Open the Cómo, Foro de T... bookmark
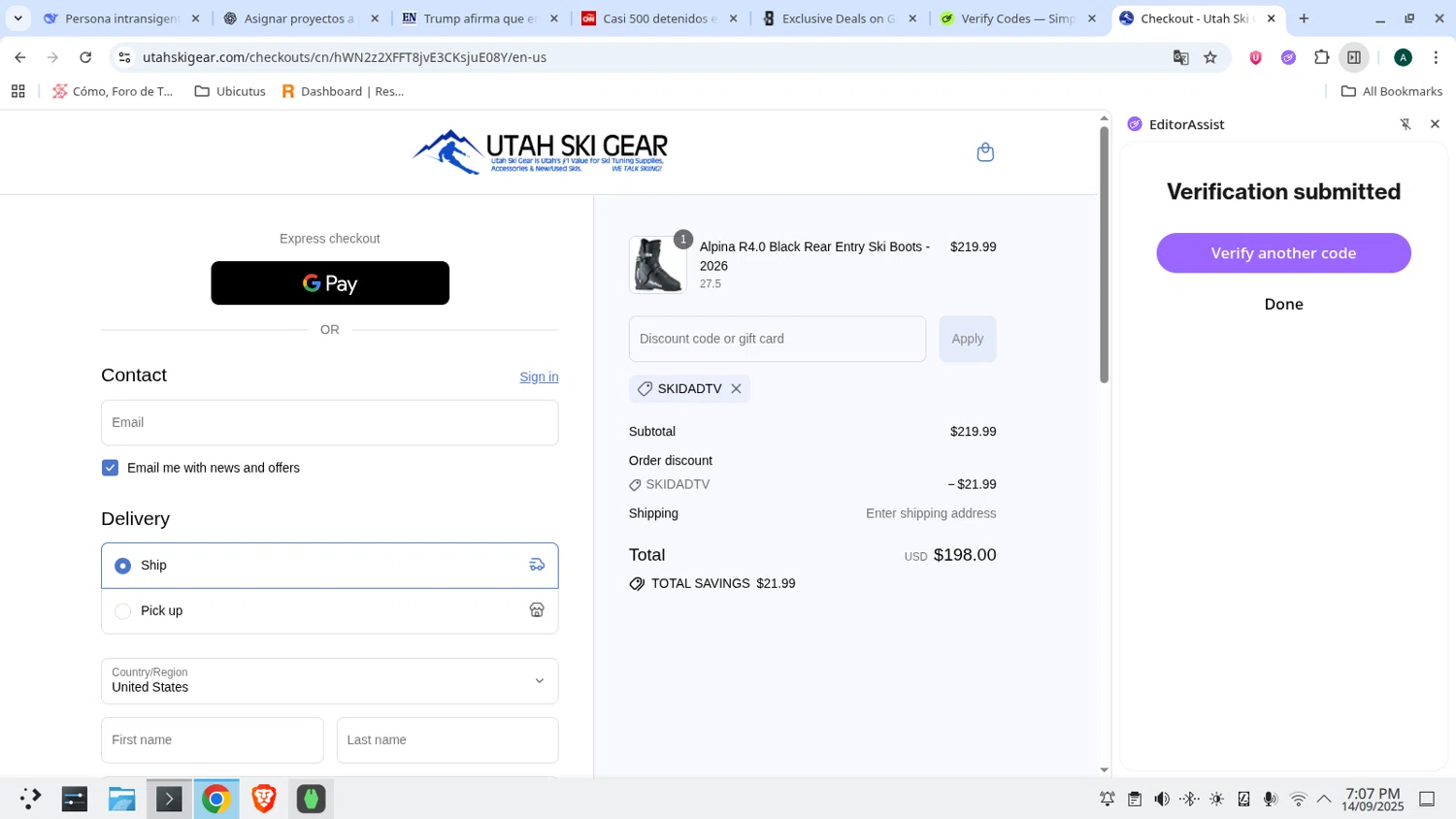The image size is (1456, 819). (x=113, y=91)
